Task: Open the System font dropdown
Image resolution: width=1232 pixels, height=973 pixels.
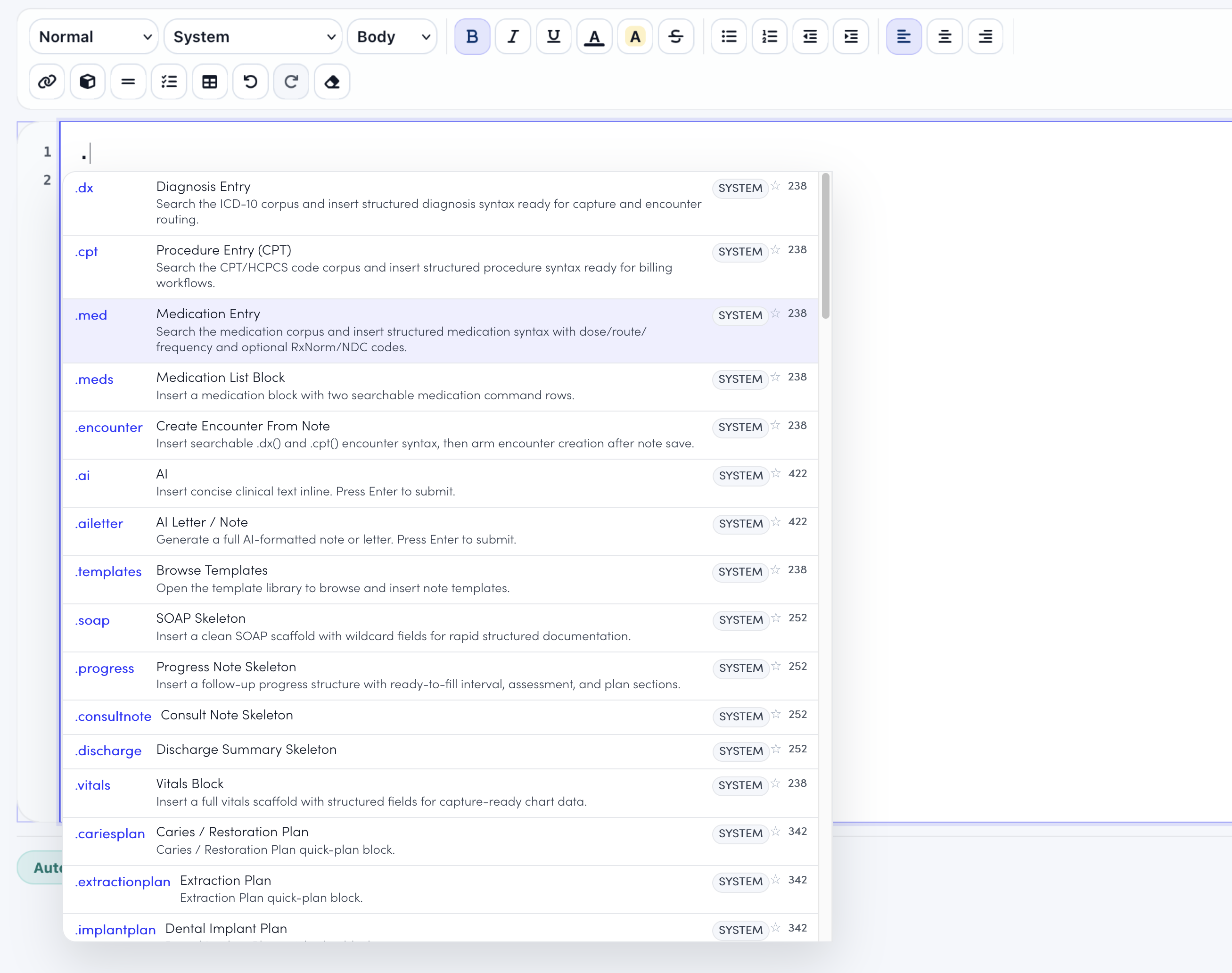Action: tap(253, 36)
